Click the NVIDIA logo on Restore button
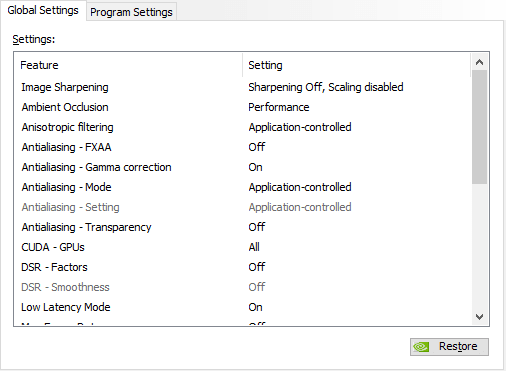This screenshot has width=506, height=371. coord(421,347)
